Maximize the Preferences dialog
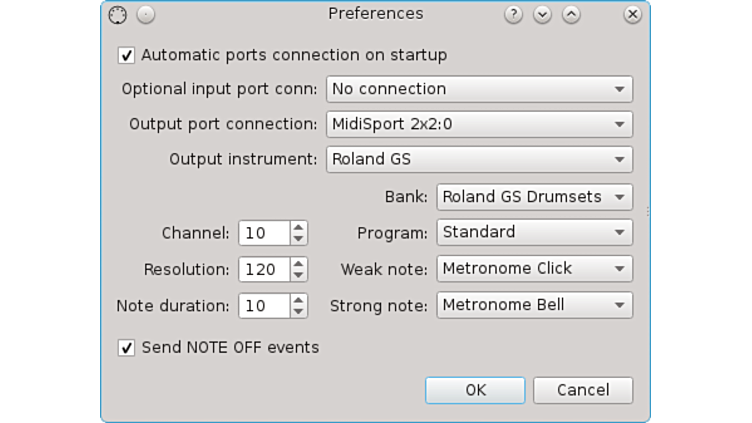The height and width of the screenshot is (423, 752). coord(571,15)
